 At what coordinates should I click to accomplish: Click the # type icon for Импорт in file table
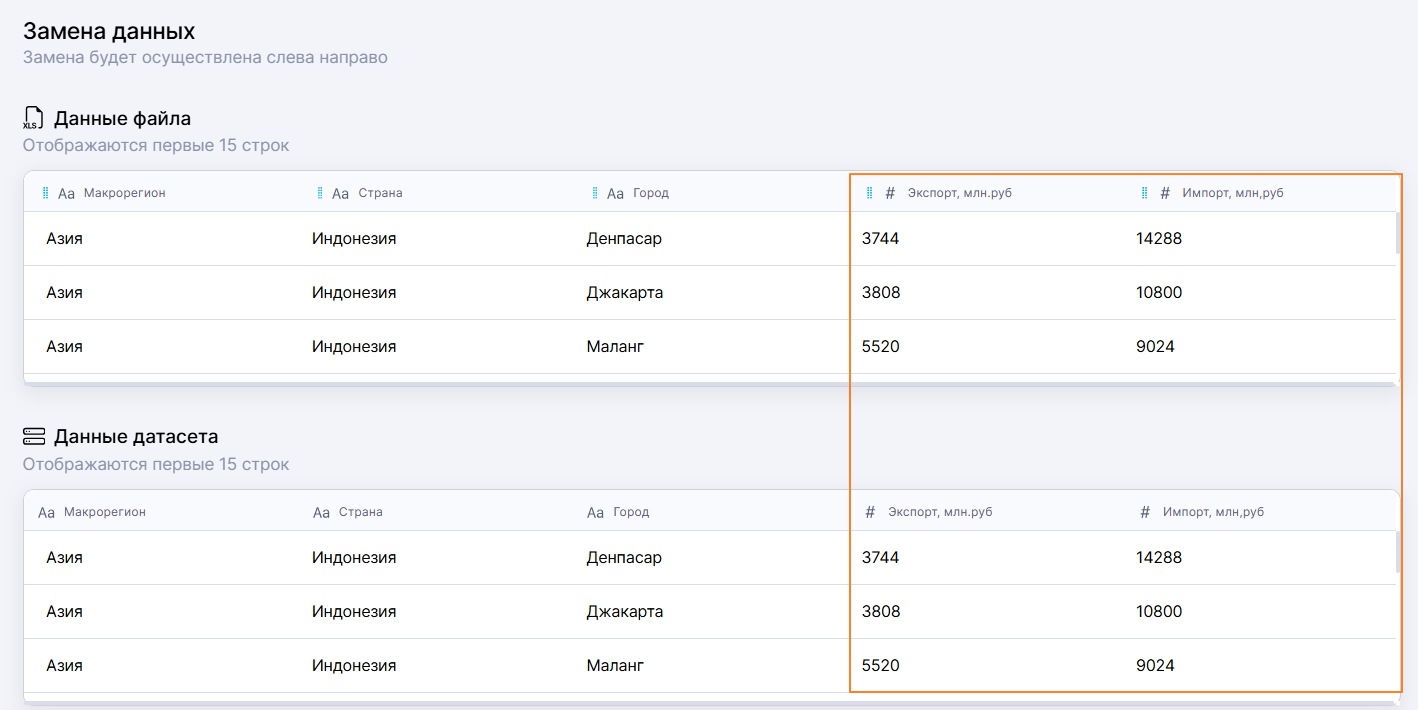1165,194
